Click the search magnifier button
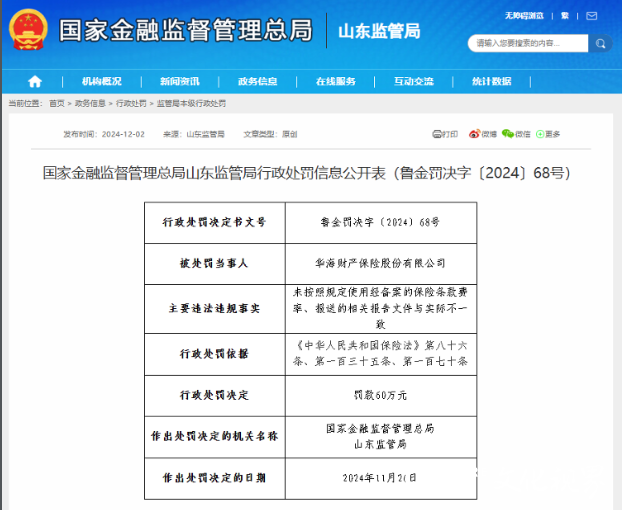Viewport: 622px width, 510px height. point(600,43)
